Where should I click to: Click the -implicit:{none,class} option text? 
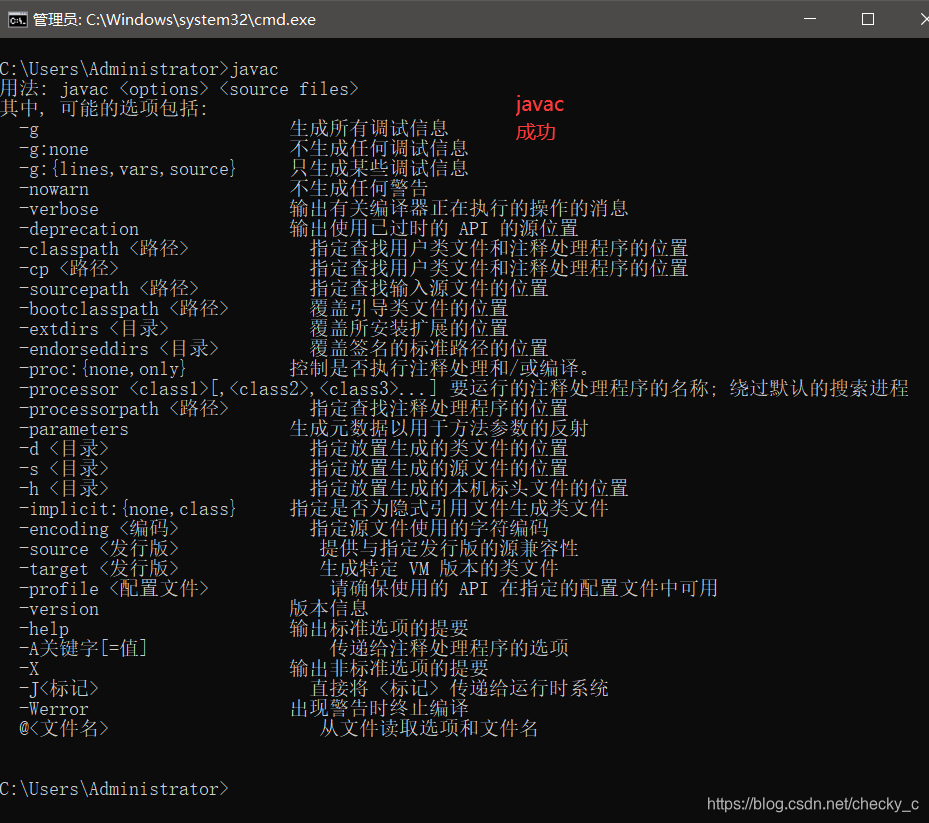(128, 509)
